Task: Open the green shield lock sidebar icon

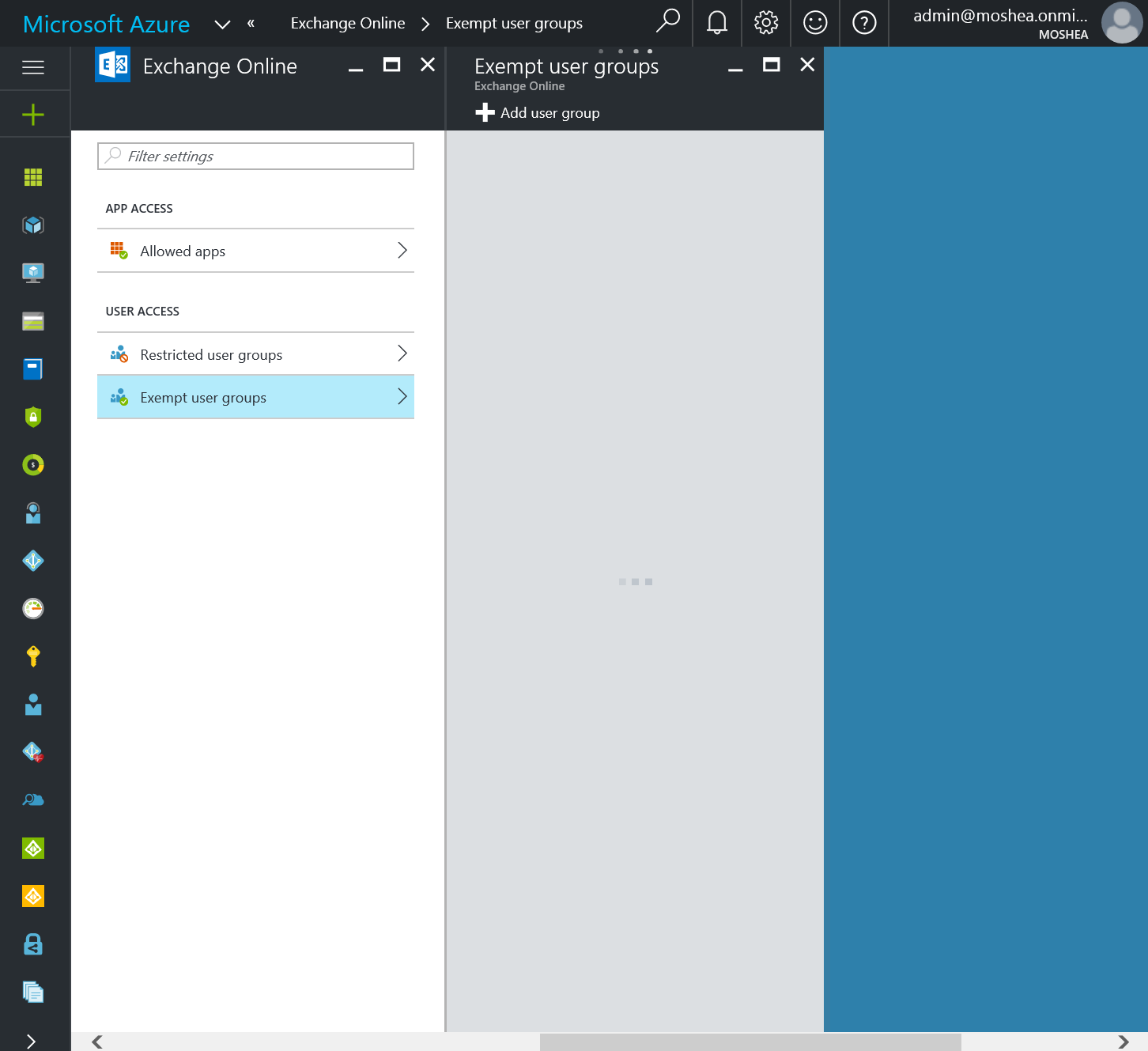Action: coord(33,417)
